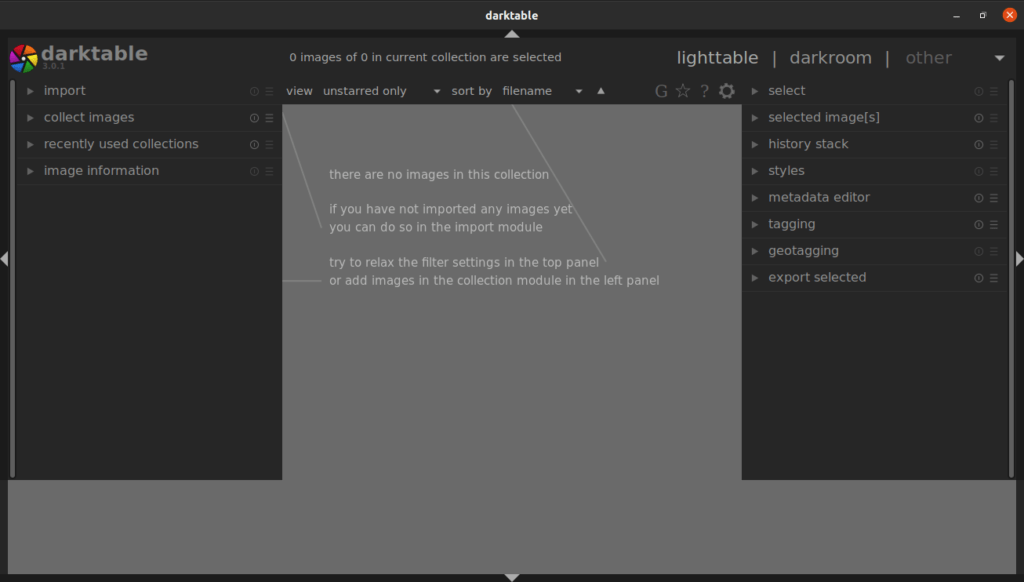Click the tagging module reset icon
The image size is (1024, 582).
978,225
